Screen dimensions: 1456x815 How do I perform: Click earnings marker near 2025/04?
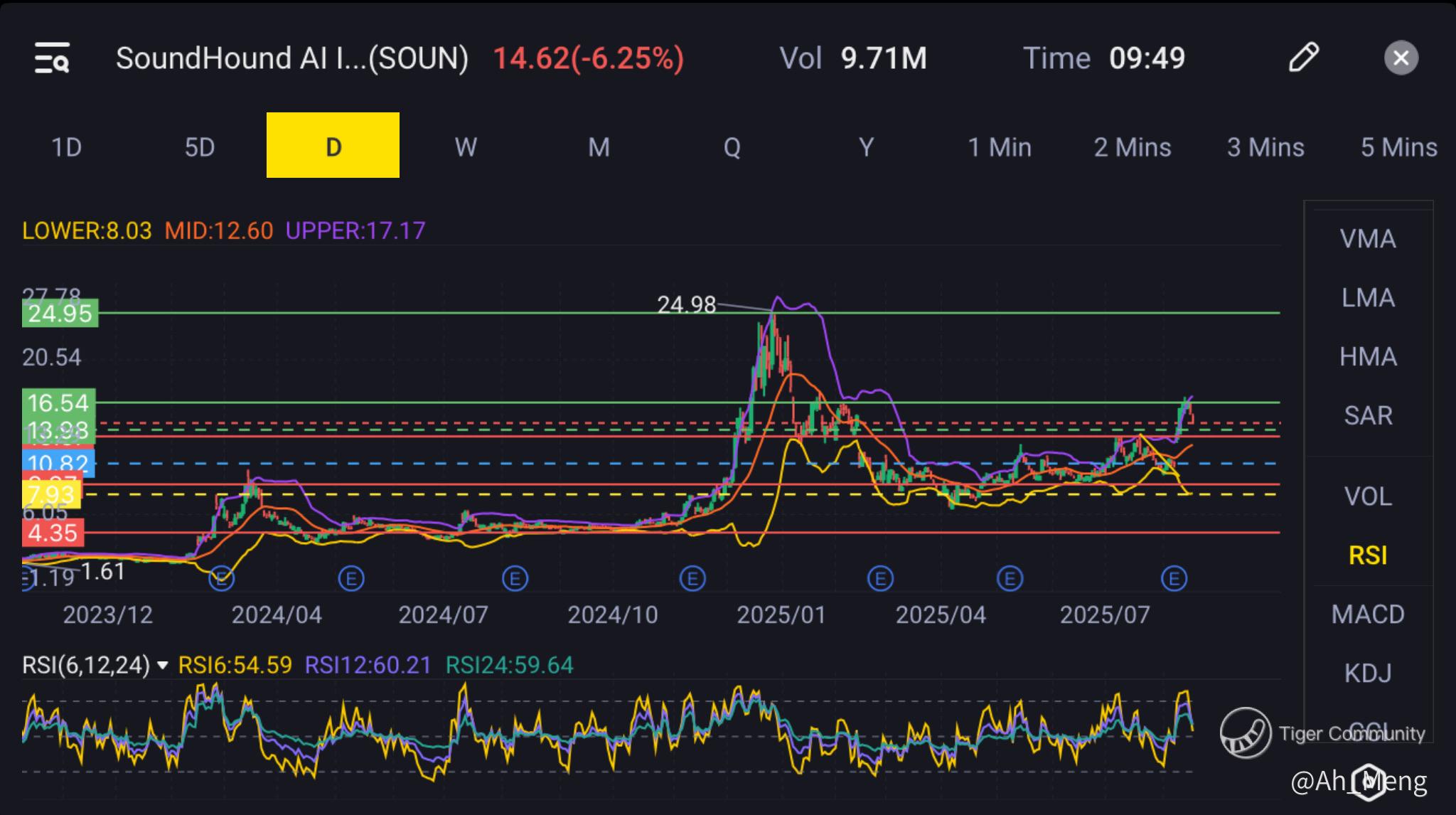(1010, 579)
